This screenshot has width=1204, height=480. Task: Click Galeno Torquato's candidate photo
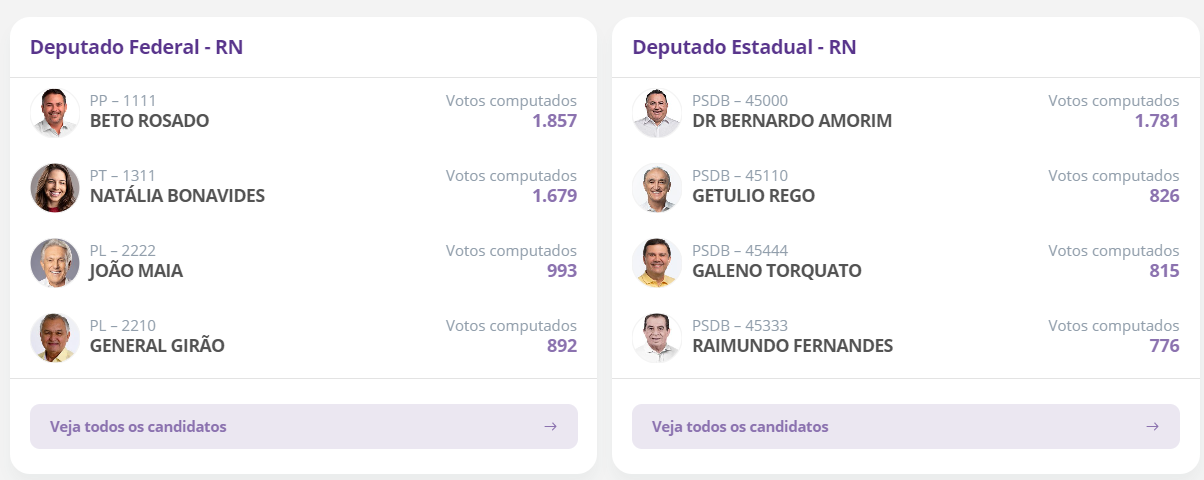pyautogui.click(x=657, y=262)
